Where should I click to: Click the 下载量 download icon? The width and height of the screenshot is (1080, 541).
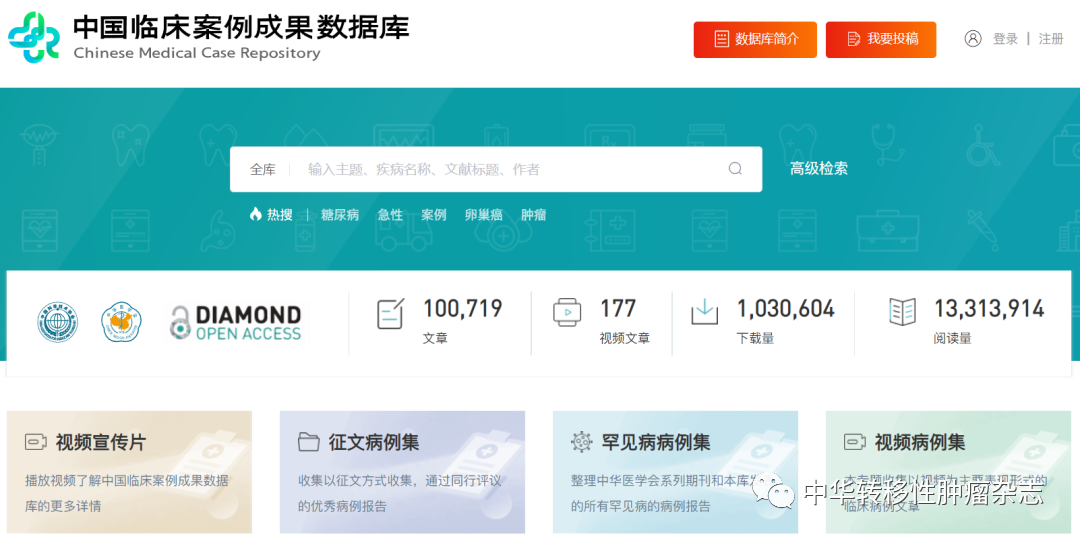pyautogui.click(x=705, y=312)
